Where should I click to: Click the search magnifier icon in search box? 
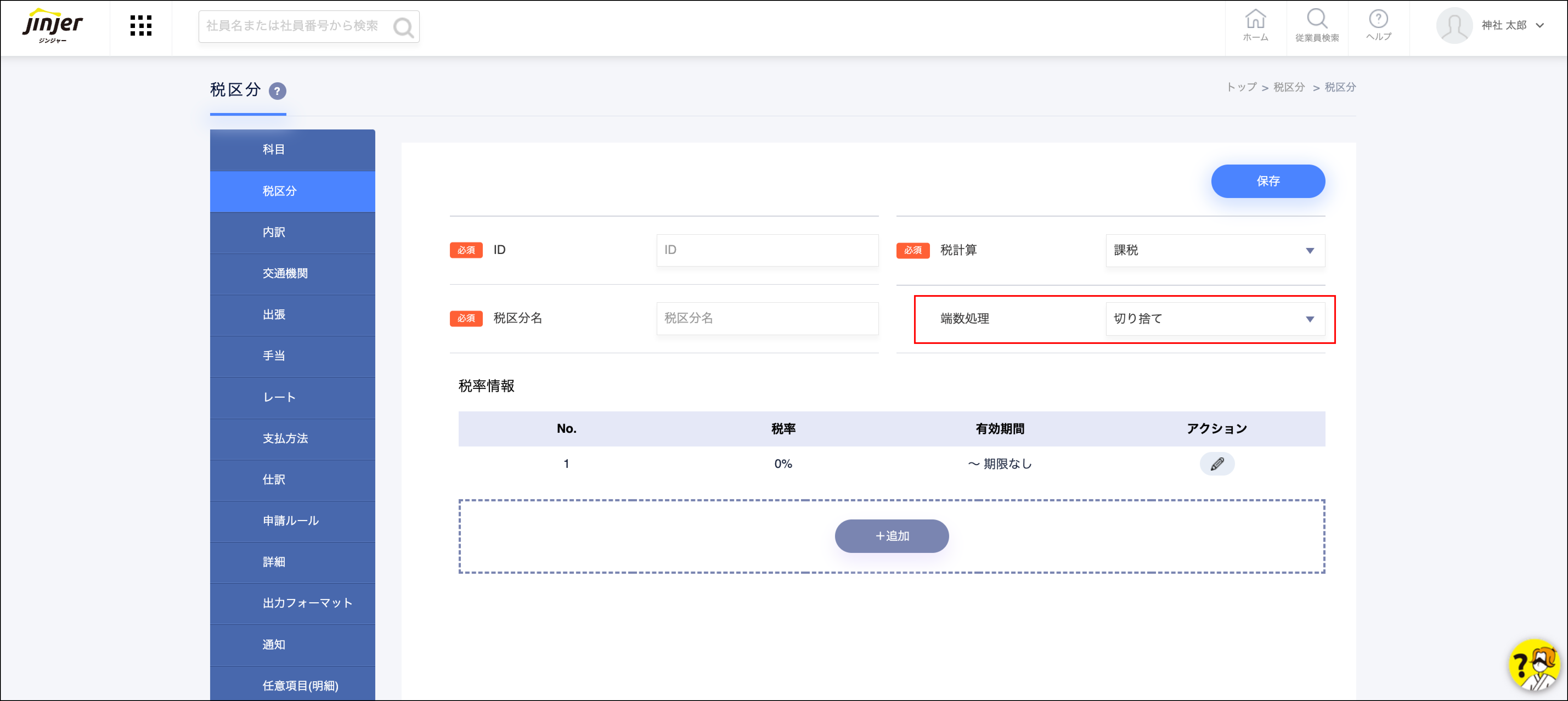pyautogui.click(x=403, y=27)
